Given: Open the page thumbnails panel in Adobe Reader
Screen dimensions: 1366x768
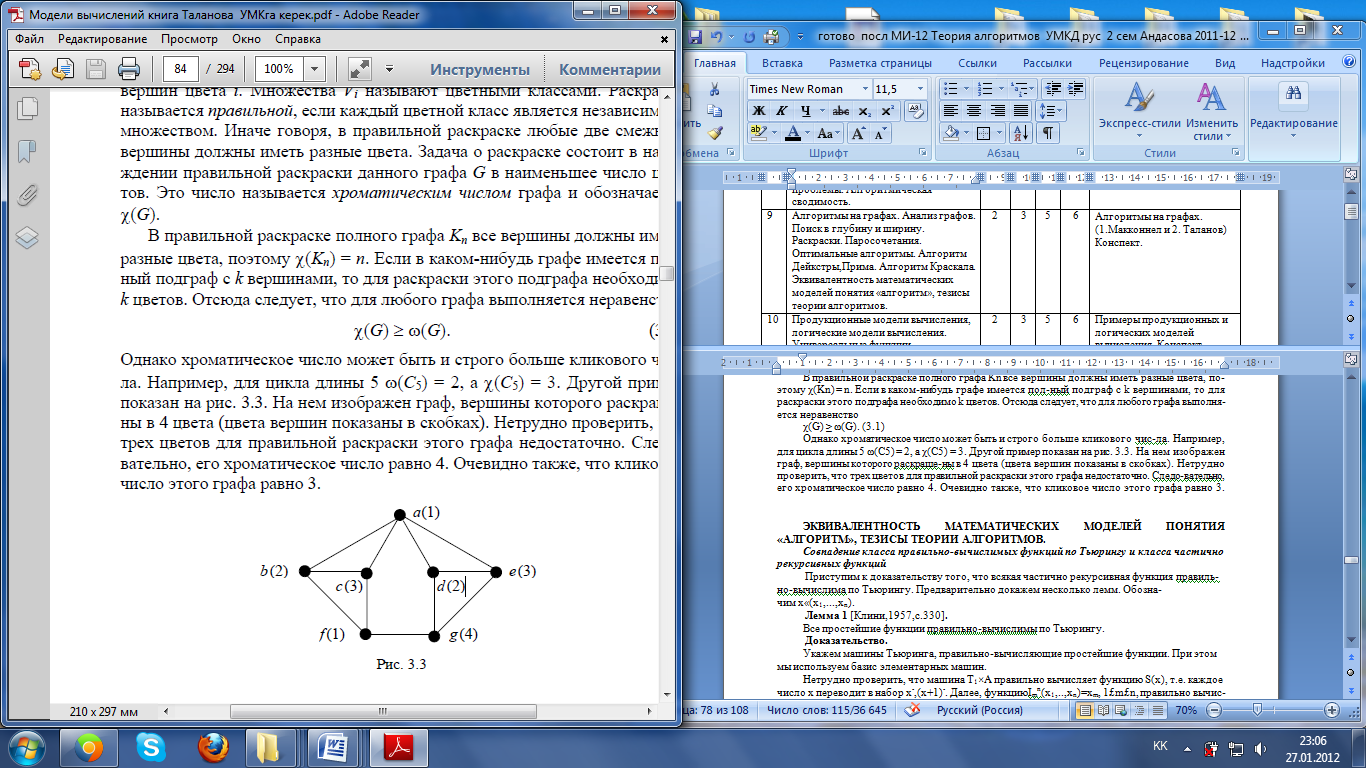Looking at the screenshot, I should coord(28,108).
